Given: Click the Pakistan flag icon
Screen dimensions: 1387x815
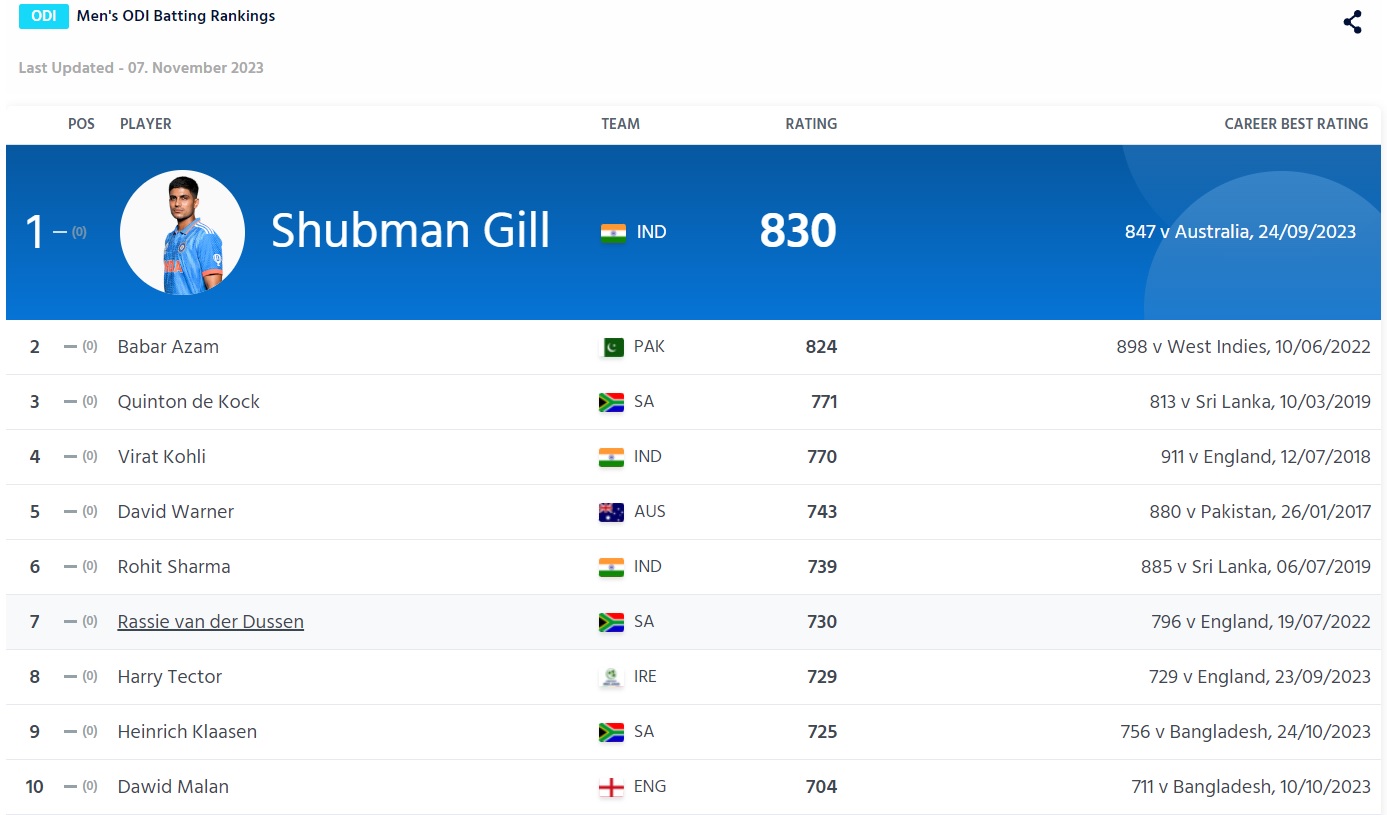Looking at the screenshot, I should point(612,347).
